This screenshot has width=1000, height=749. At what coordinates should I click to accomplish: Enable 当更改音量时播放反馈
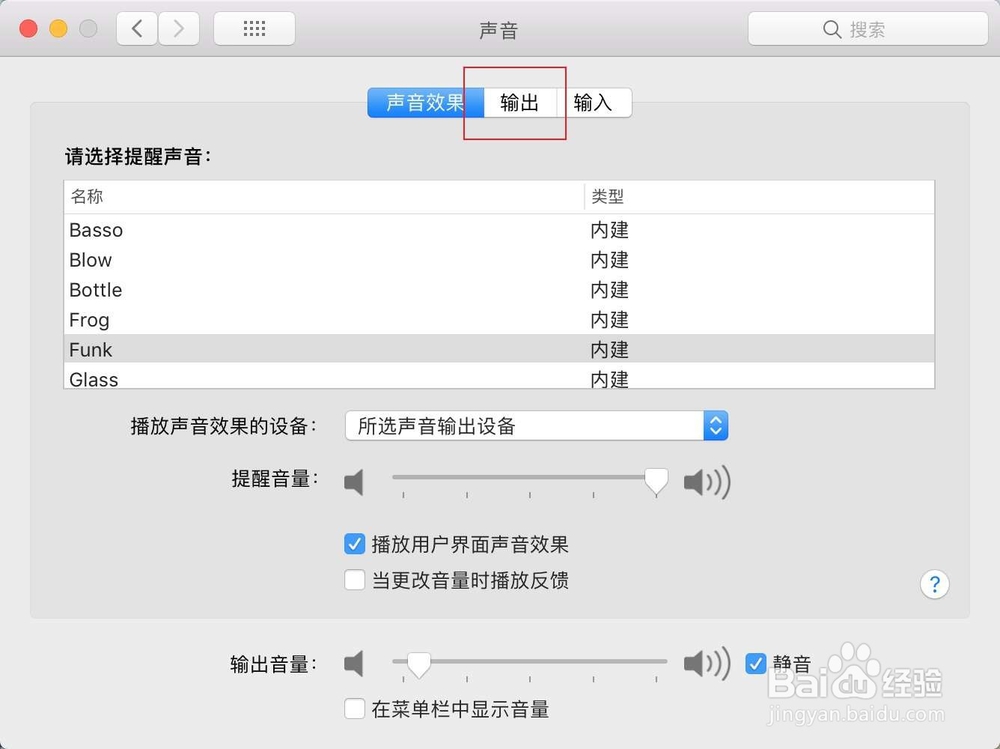pyautogui.click(x=355, y=581)
